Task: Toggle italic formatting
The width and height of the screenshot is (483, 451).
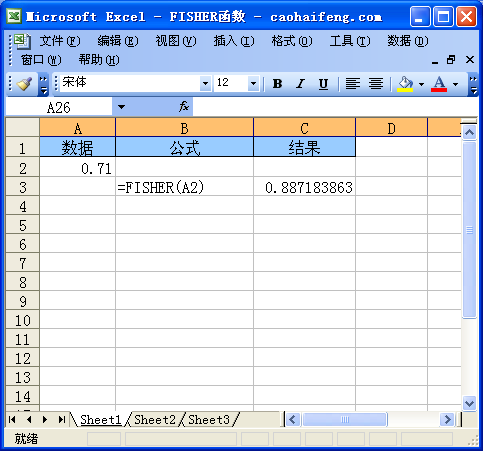Action: coord(300,83)
